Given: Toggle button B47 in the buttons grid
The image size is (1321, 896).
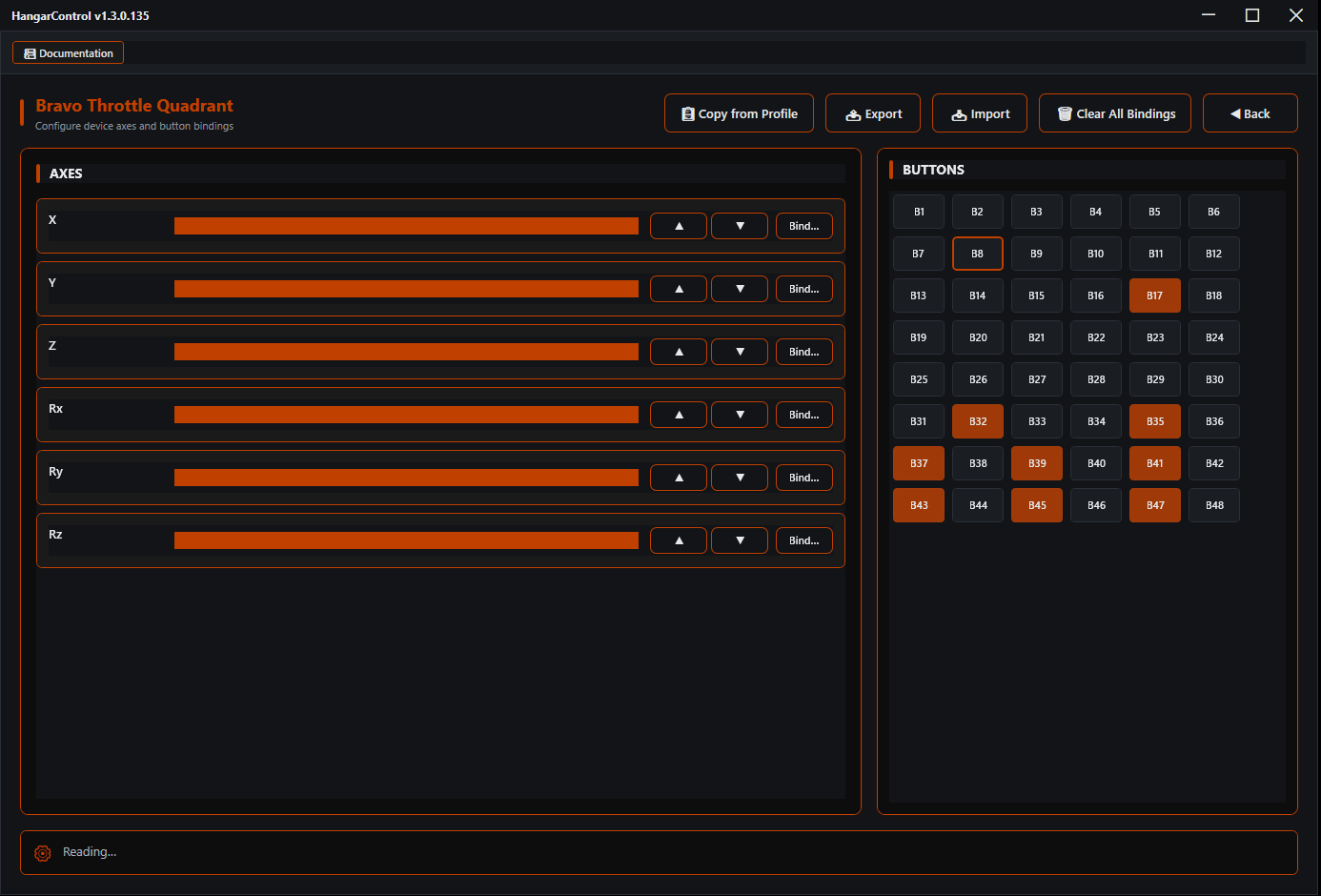Looking at the screenshot, I should (1154, 504).
